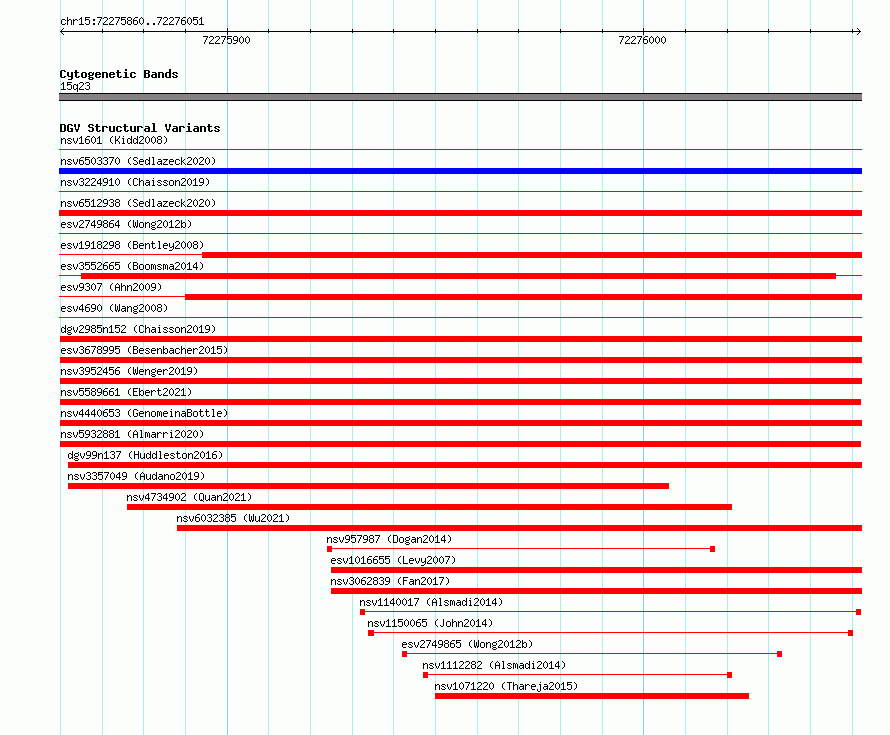The height and width of the screenshot is (735, 890).
Task: Click the red bar under nsv3062839
Action: click(x=597, y=591)
